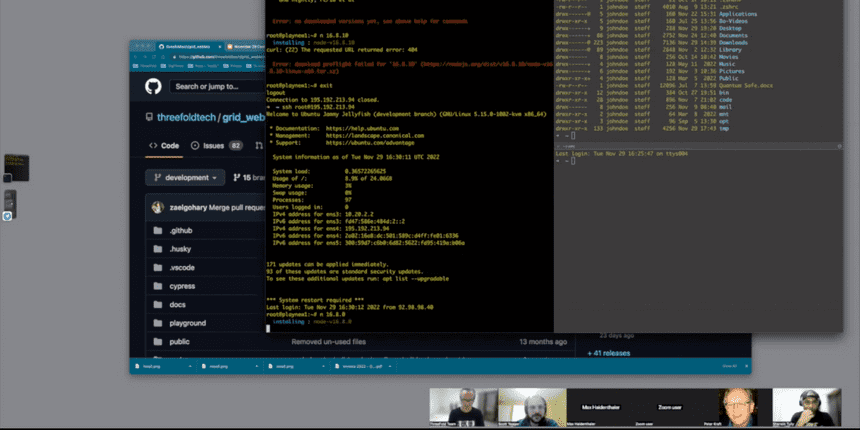Expand menu arrow for third downloaded png
Screen dimensions: 860x430
(322, 366)
